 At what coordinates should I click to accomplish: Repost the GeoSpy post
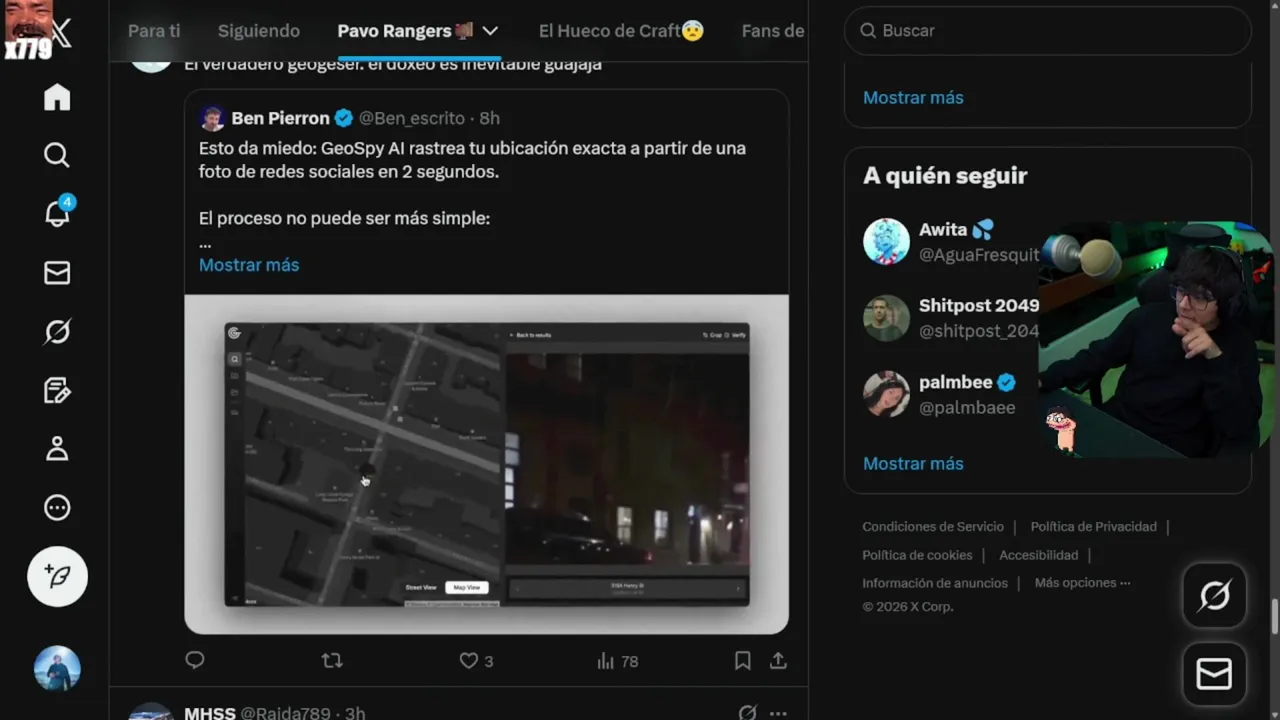click(x=332, y=660)
